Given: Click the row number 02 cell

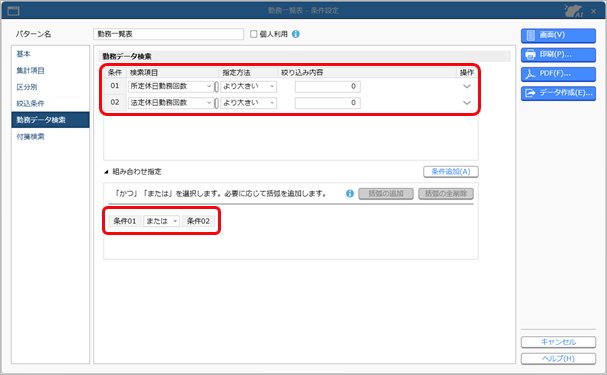Looking at the screenshot, I should [115, 103].
